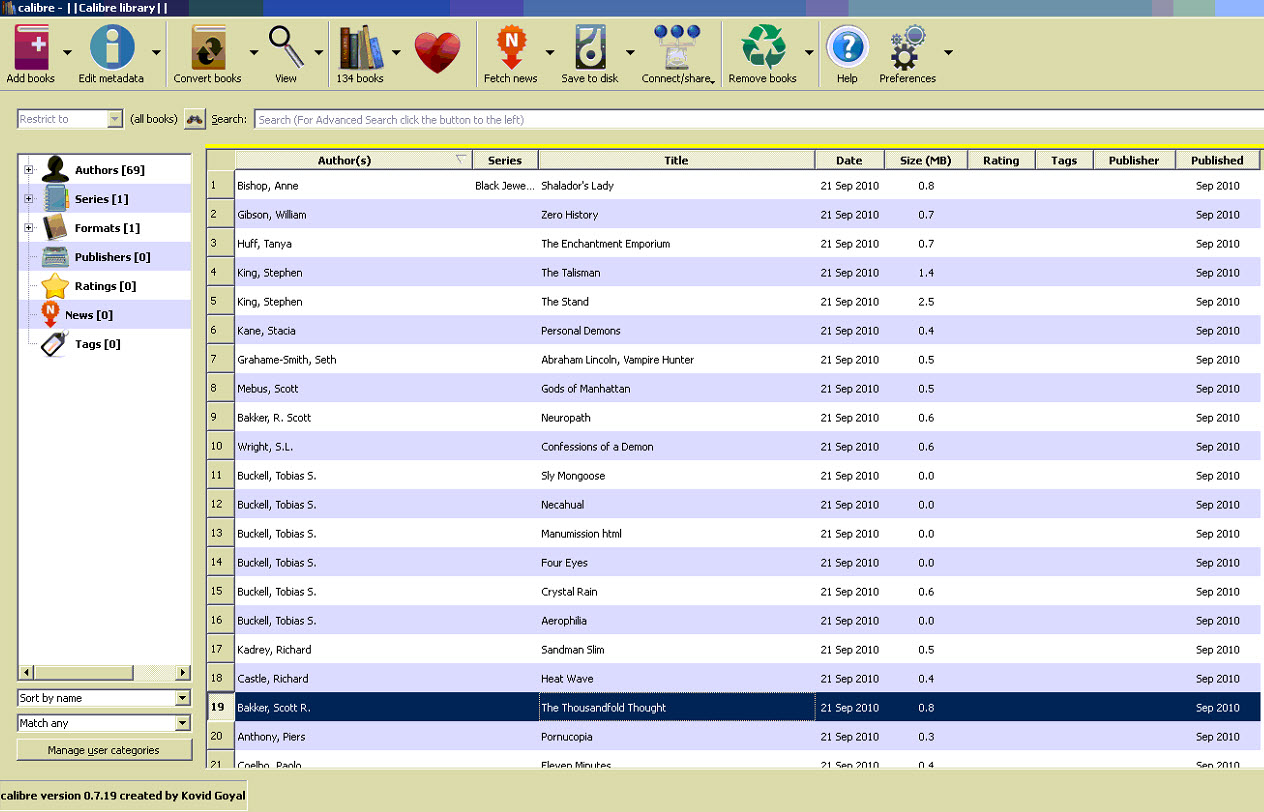1264x812 pixels.
Task: Click the Fetch news icon
Action: click(x=511, y=47)
